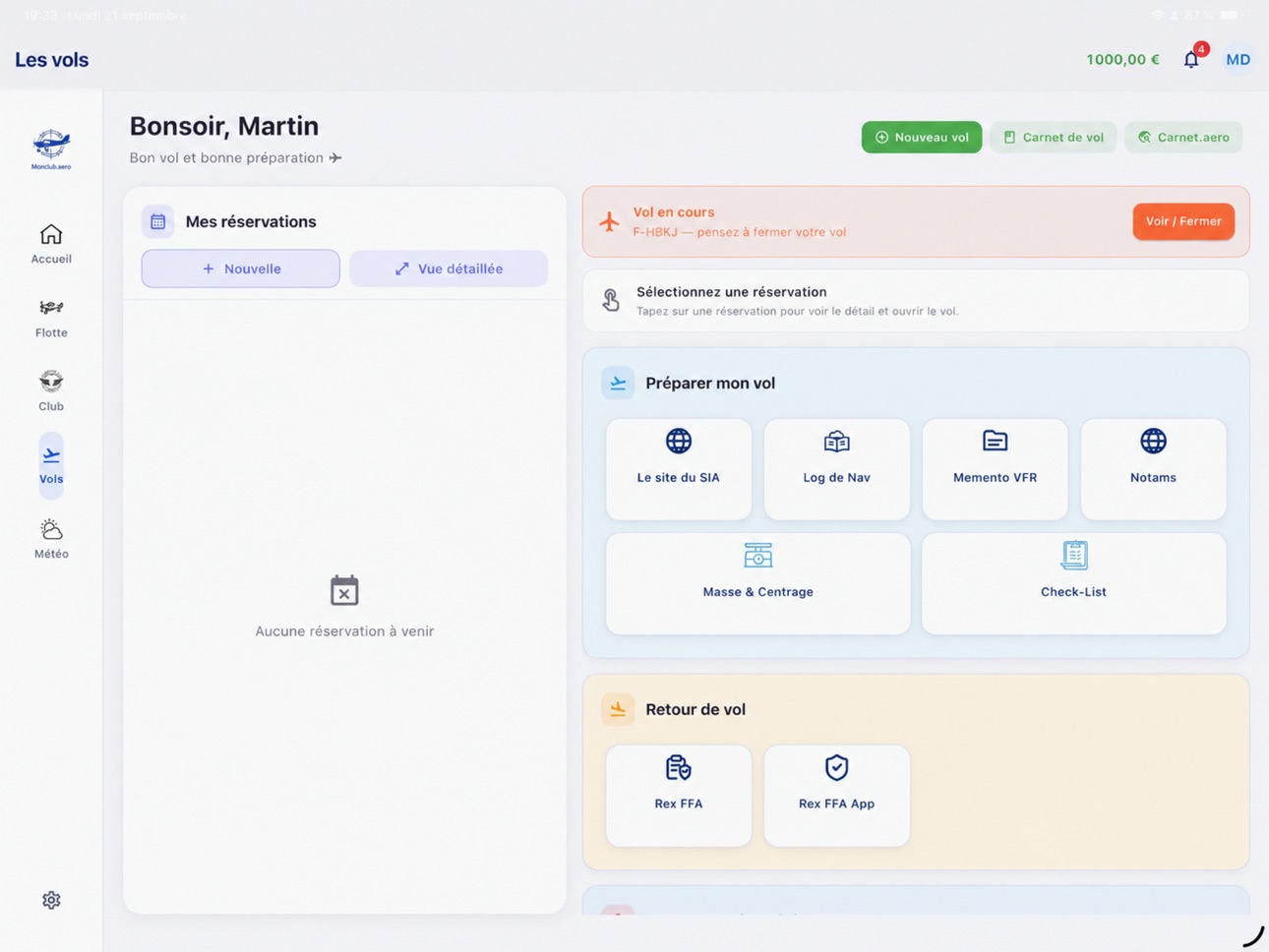Open Masse & Centrage tool

coord(757,583)
